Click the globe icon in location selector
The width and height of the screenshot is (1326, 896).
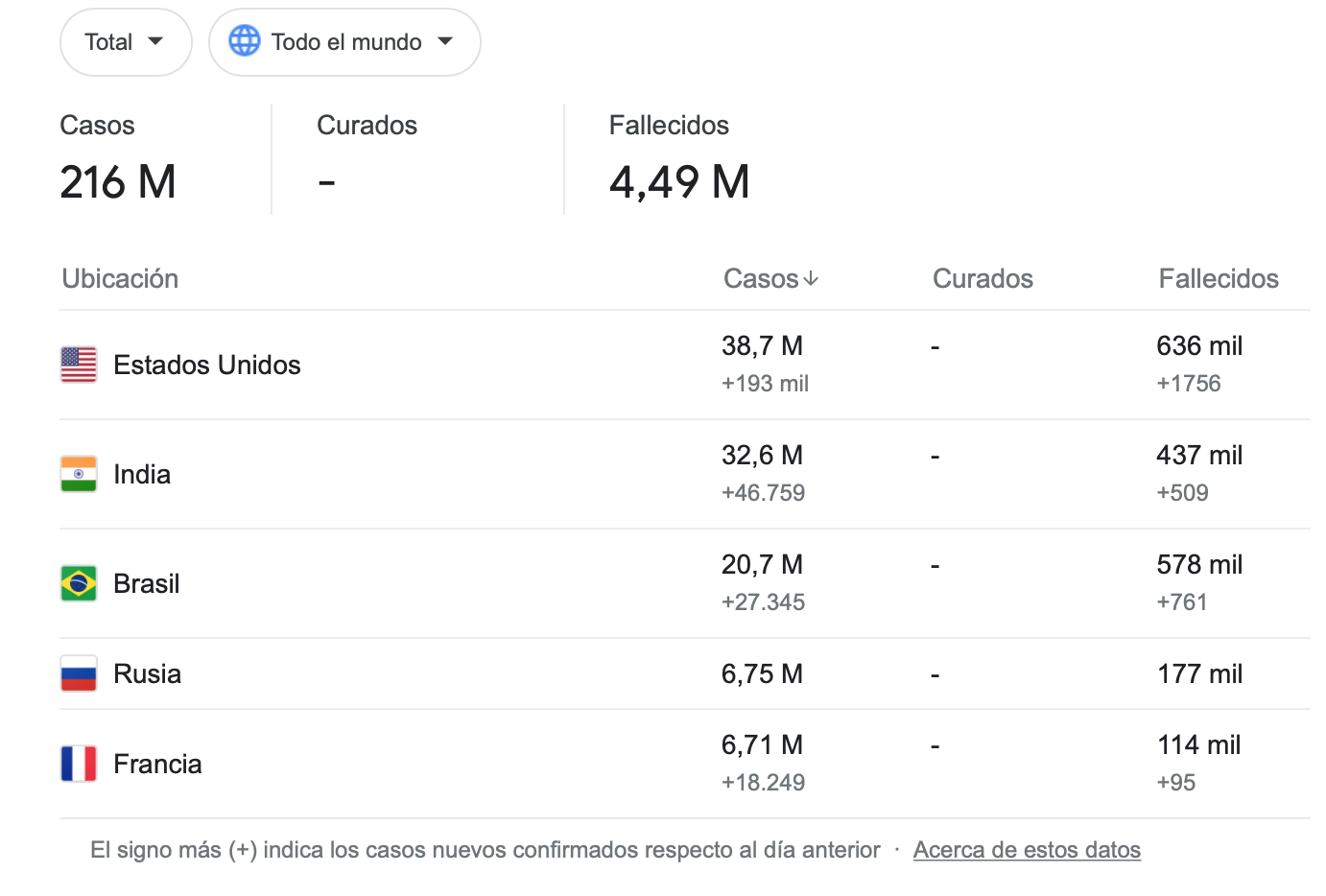pyautogui.click(x=244, y=41)
